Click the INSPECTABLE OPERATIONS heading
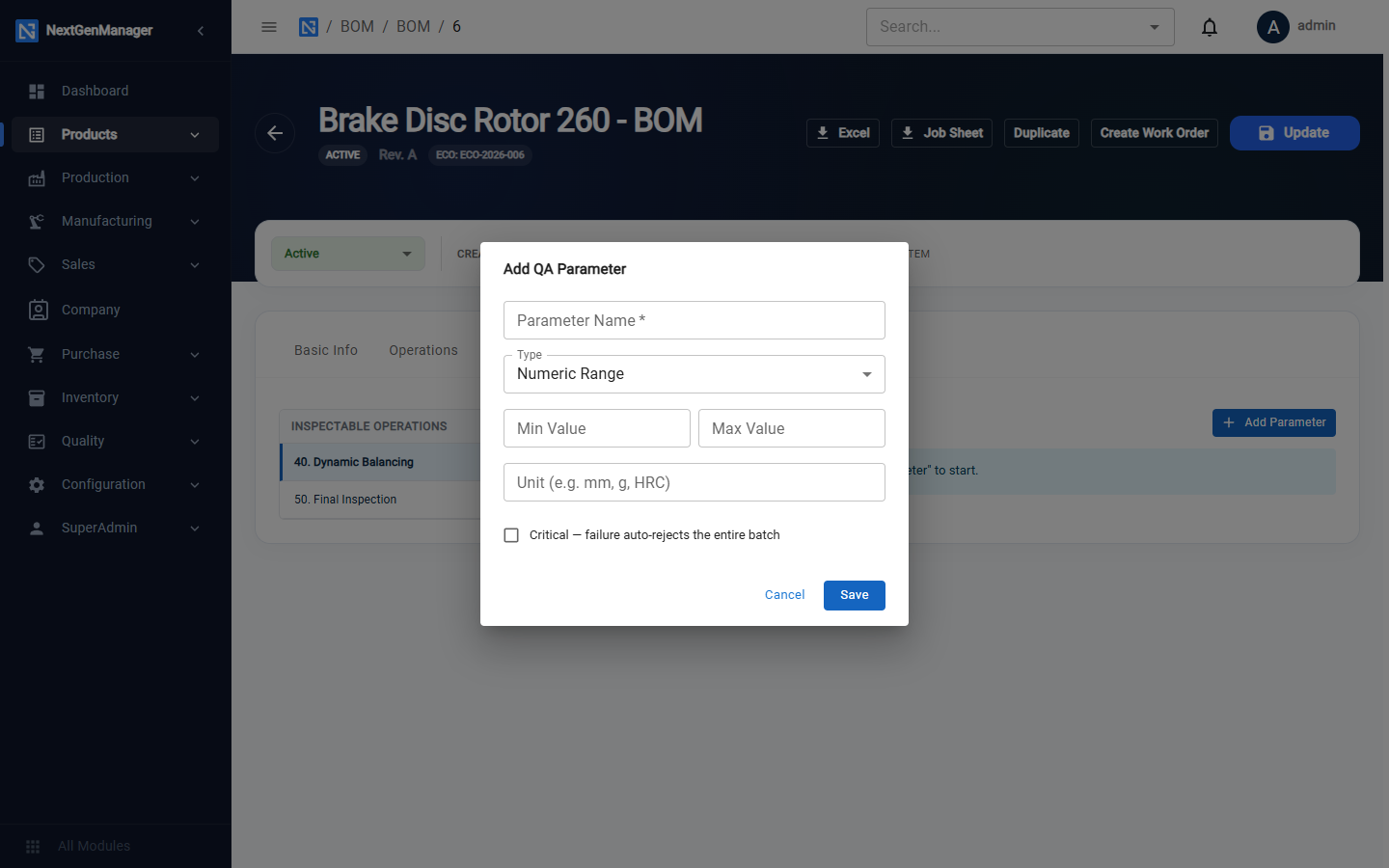 pos(369,426)
